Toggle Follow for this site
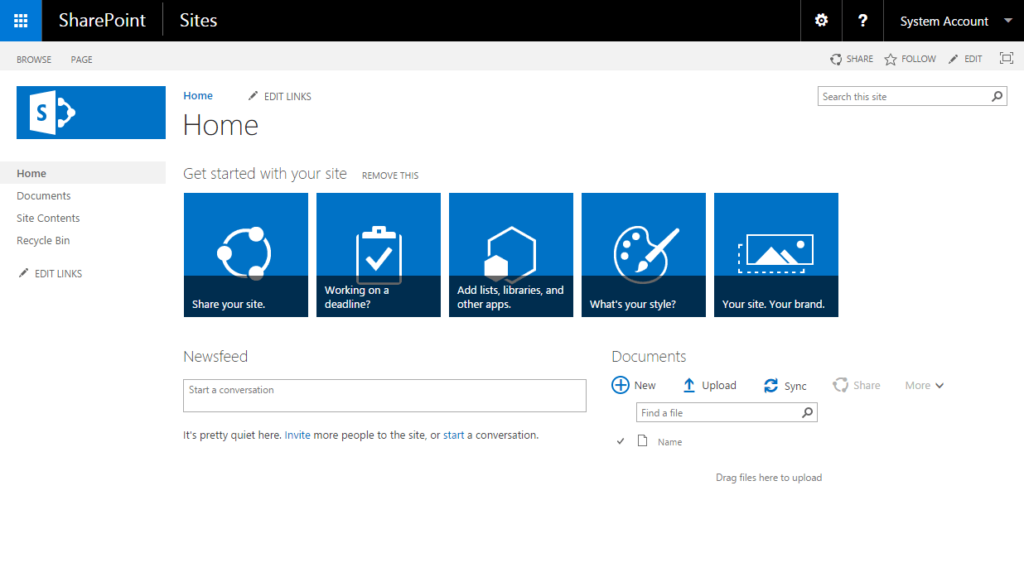Viewport: 1024px width, 577px height. tap(908, 59)
